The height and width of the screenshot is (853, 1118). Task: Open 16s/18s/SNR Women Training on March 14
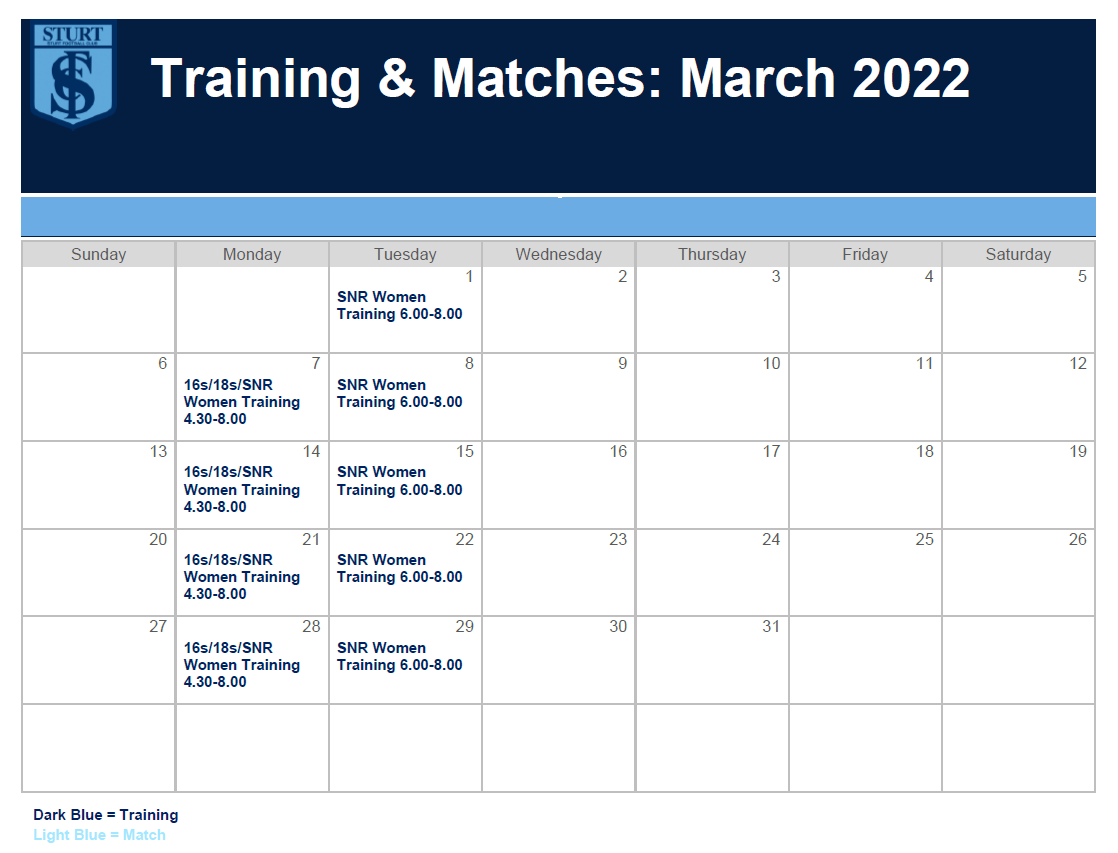[x=242, y=489]
